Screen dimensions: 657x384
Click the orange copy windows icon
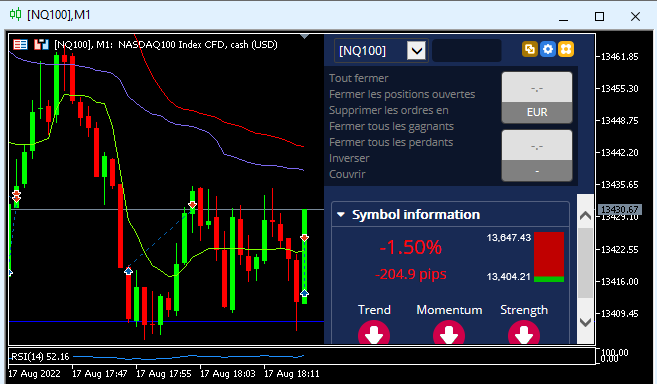[530, 49]
